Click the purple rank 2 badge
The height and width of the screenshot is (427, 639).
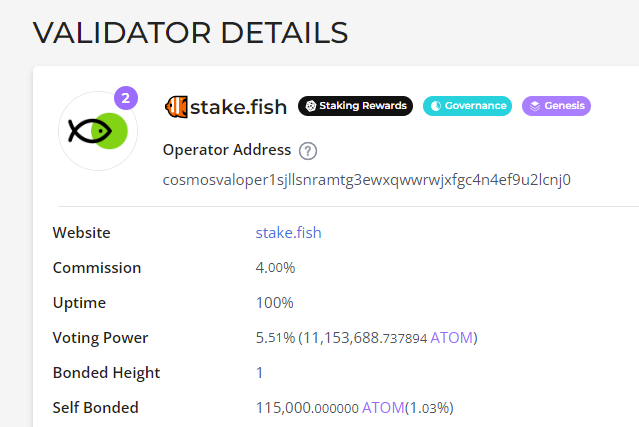point(126,98)
